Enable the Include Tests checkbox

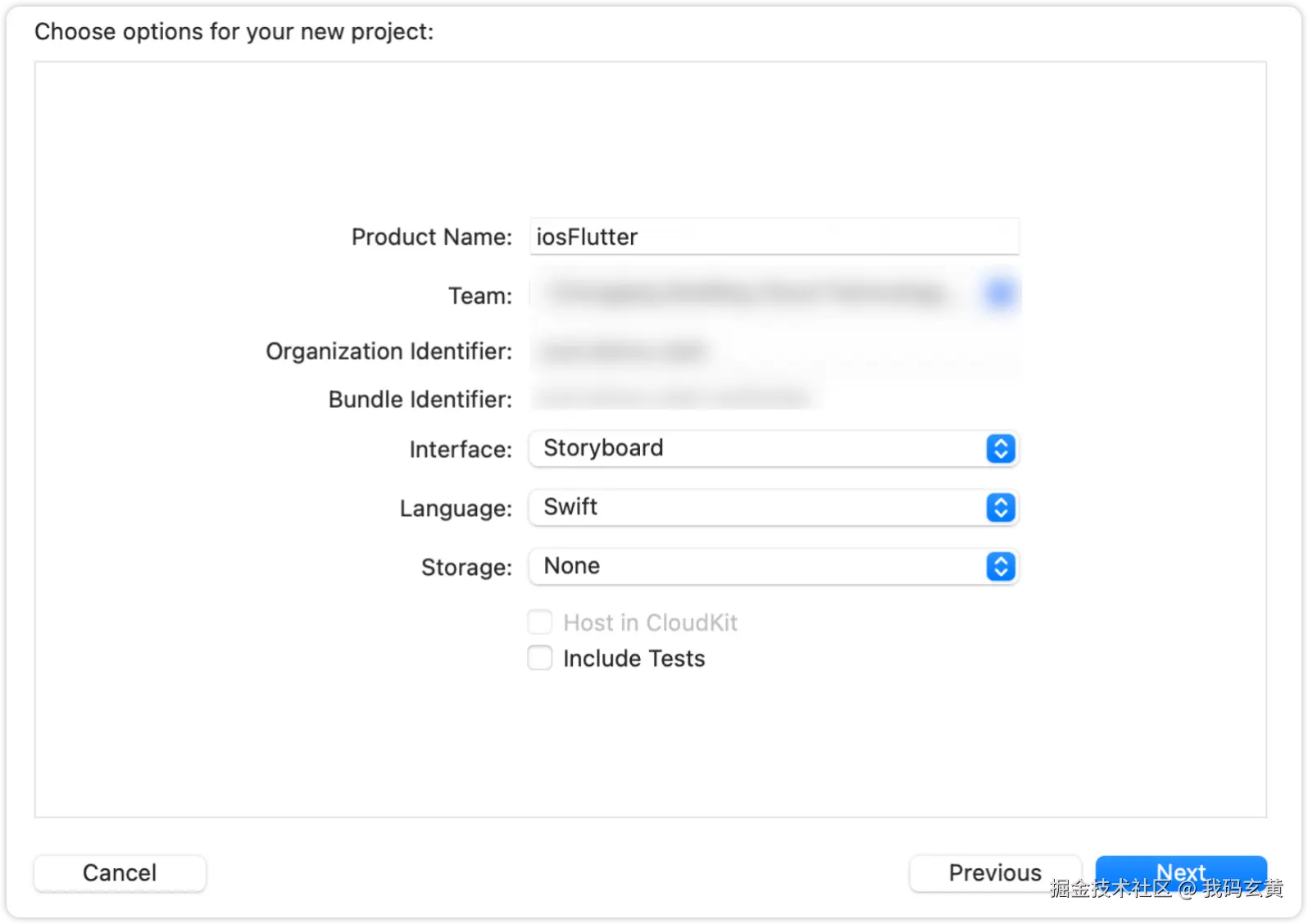[x=540, y=658]
